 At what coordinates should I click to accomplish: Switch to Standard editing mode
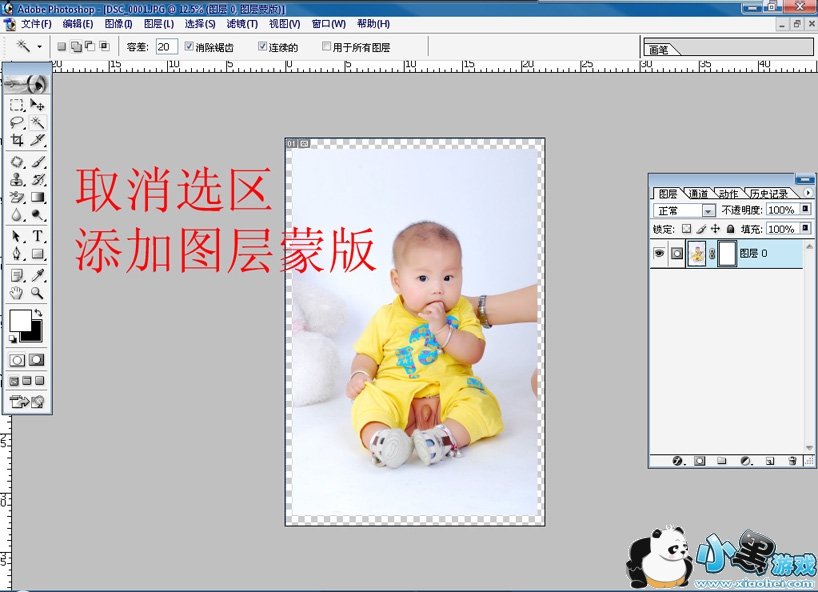17,360
